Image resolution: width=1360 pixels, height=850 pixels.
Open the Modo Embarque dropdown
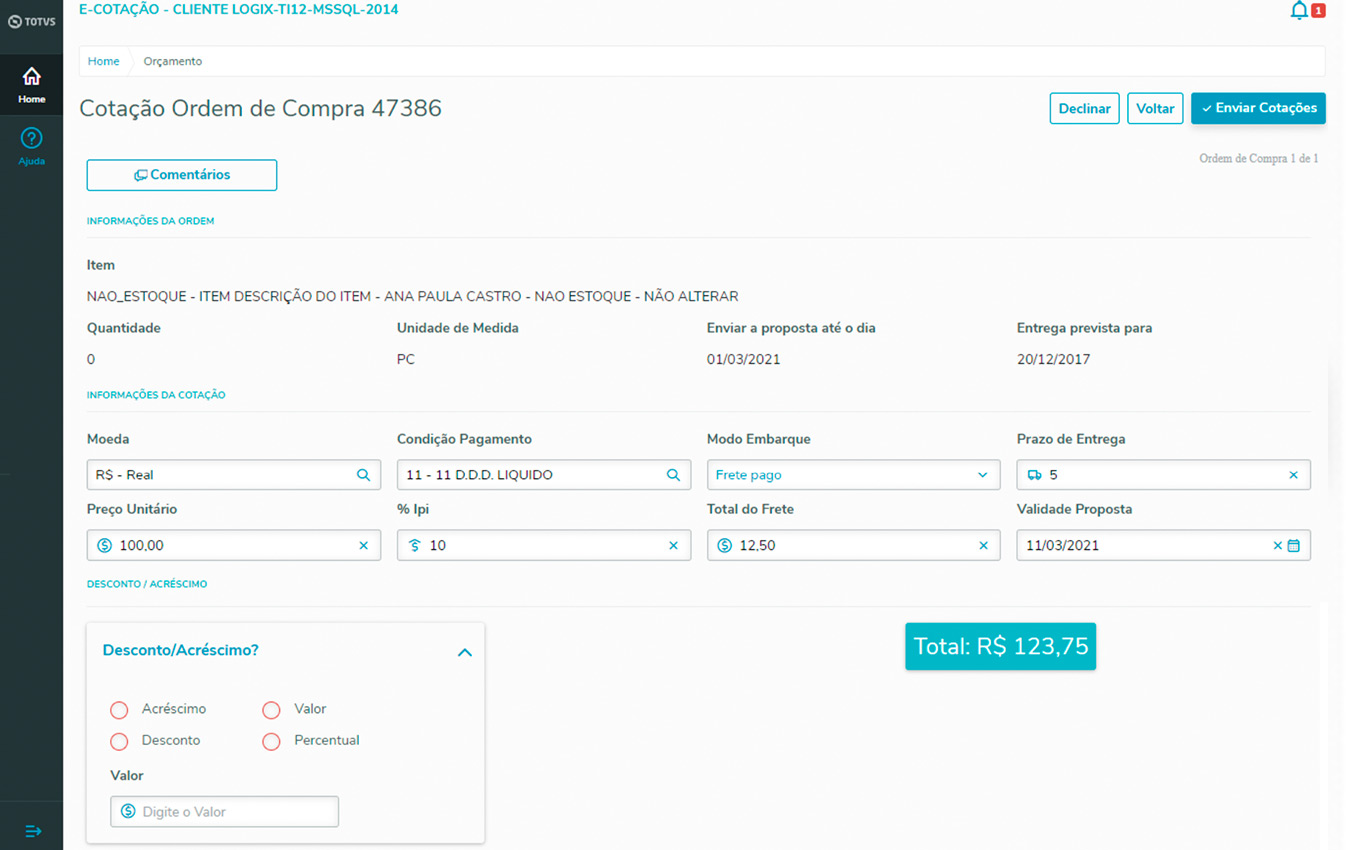tap(853, 475)
